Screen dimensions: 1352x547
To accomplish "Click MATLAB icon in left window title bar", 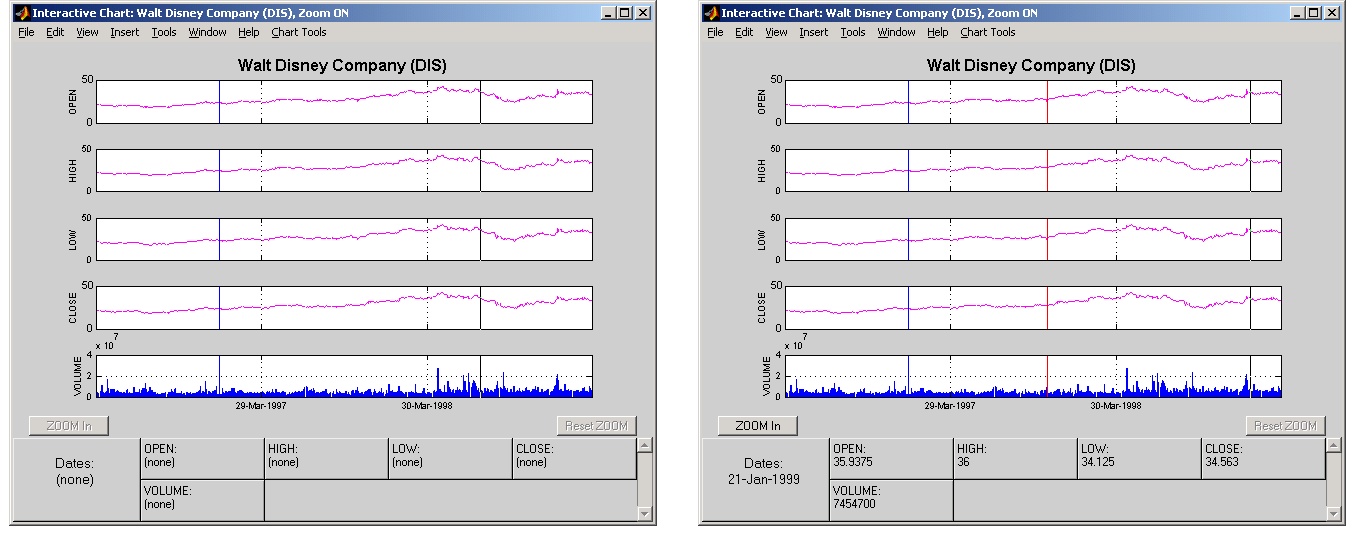I will (x=22, y=13).
